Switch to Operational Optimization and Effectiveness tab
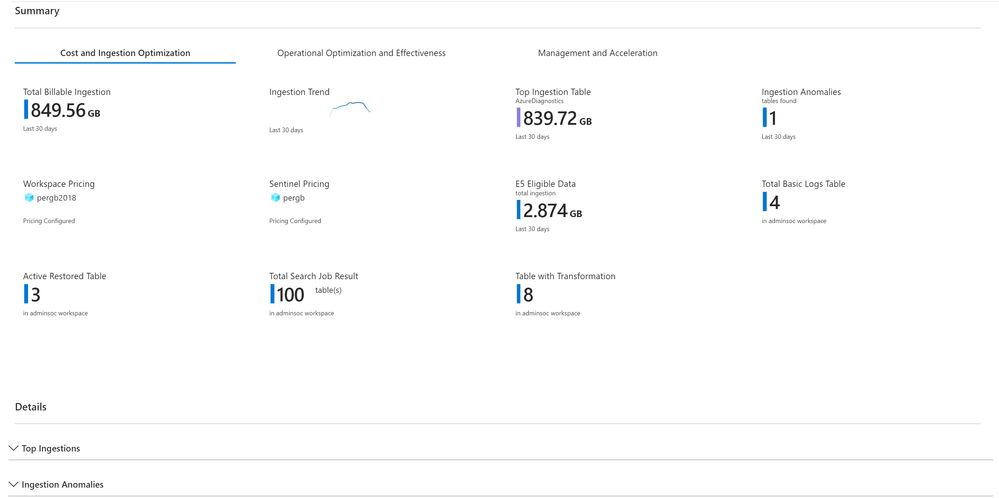 (361, 53)
